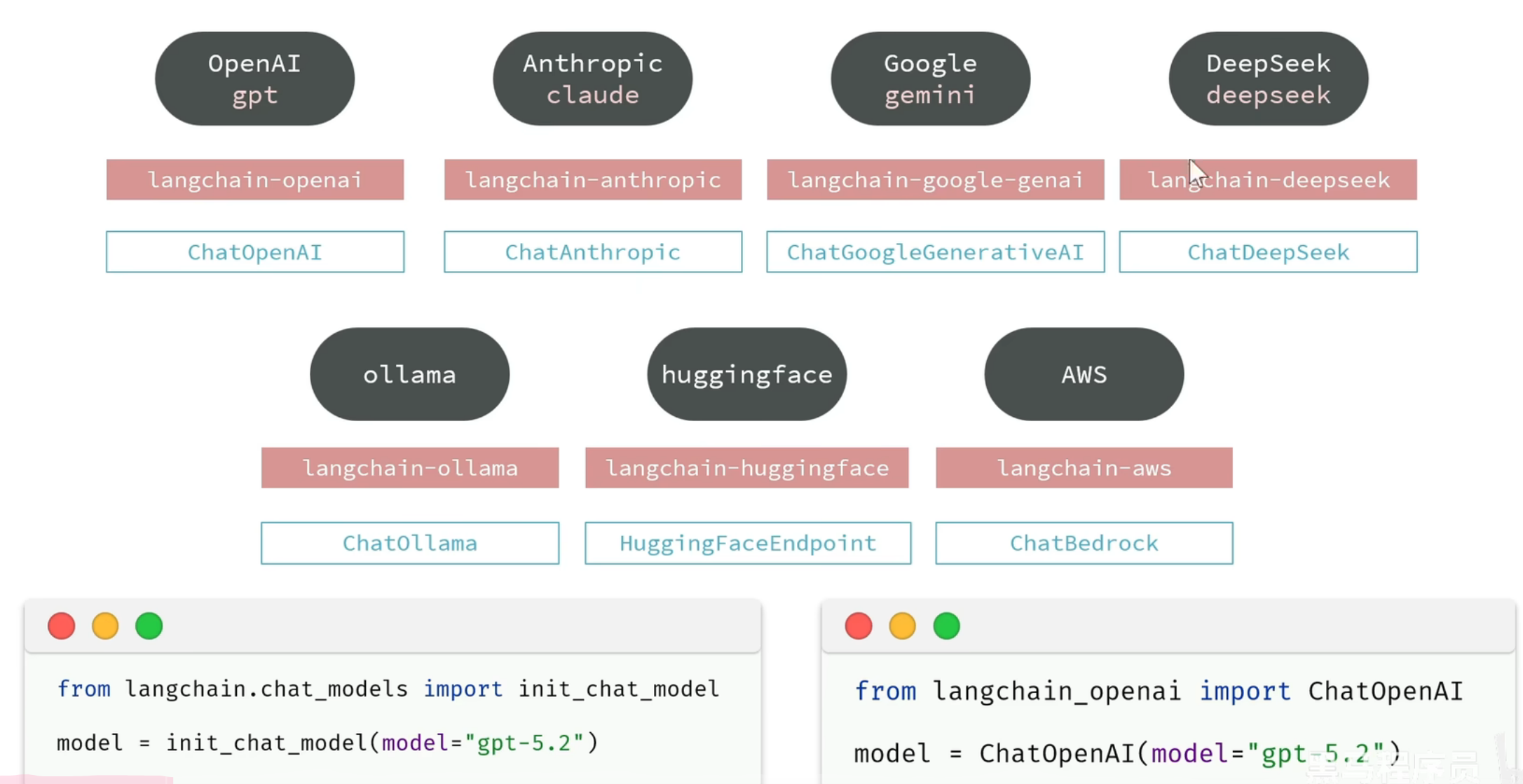
Task: Click the ChatAnthropic class box
Action: 593,252
